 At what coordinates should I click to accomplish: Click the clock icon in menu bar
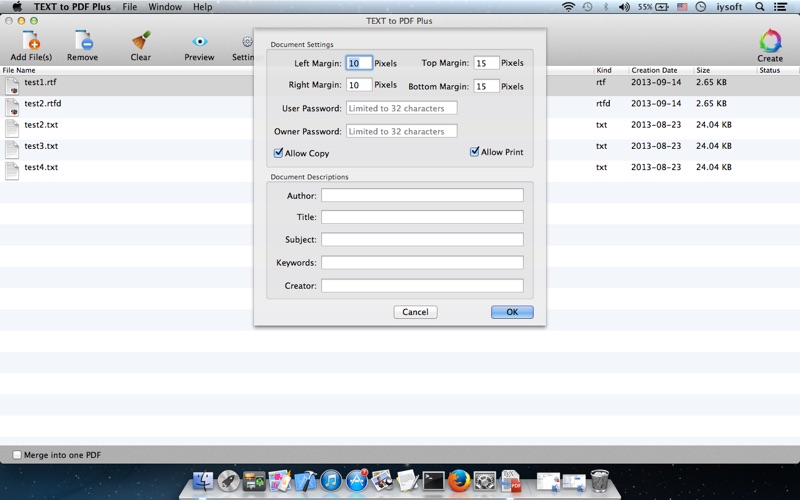[x=701, y=7]
